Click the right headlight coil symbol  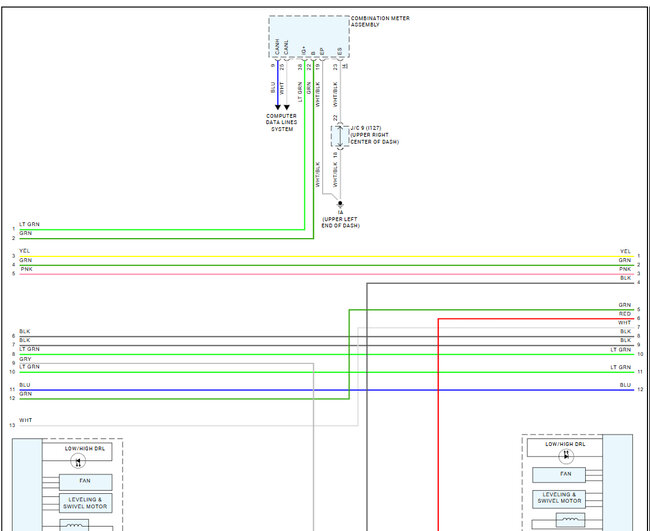(x=570, y=520)
